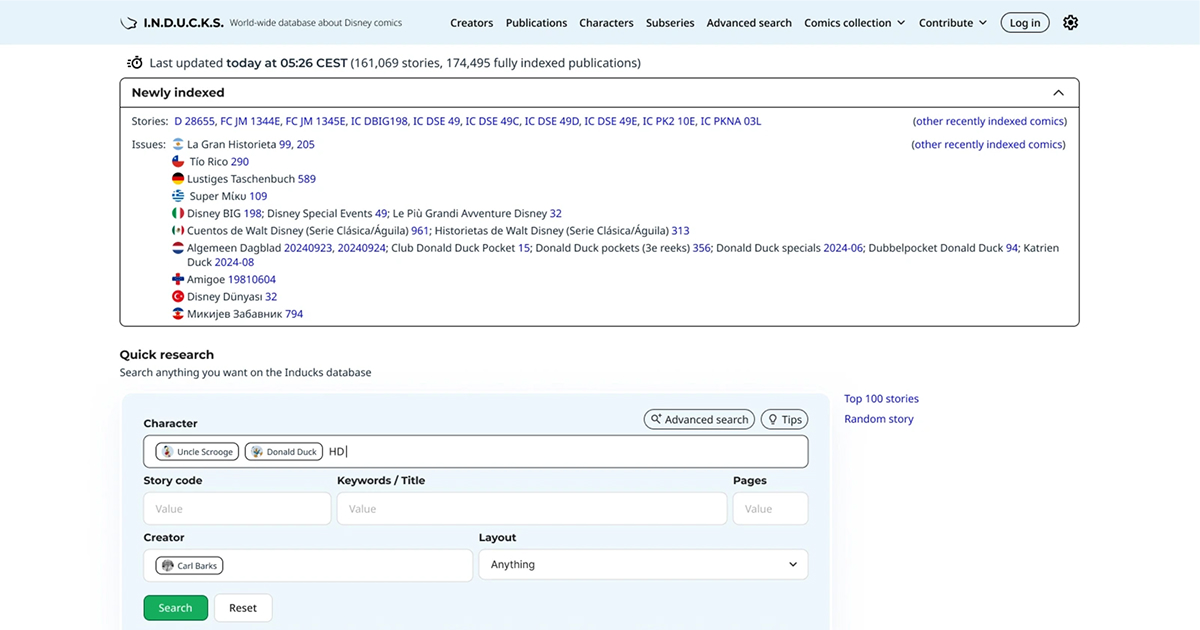The image size is (1200, 630).
Task: Click the Italian flag icon
Action: click(178, 213)
